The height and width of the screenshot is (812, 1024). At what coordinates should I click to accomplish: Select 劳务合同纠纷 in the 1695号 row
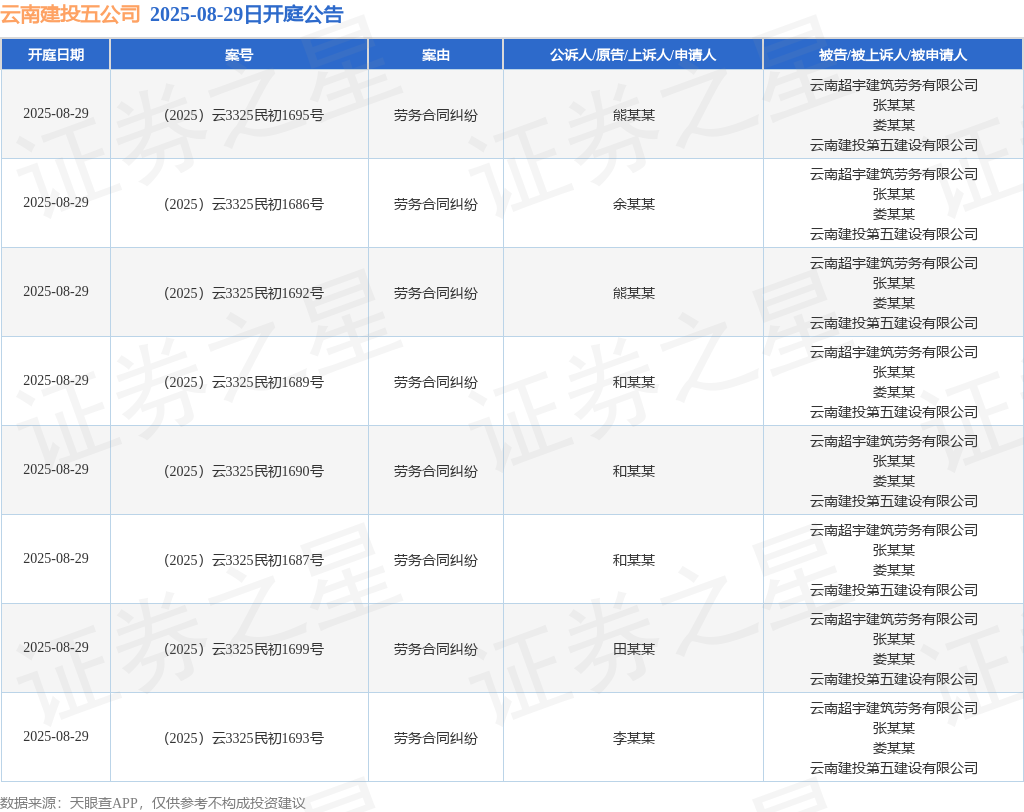[x=436, y=115]
